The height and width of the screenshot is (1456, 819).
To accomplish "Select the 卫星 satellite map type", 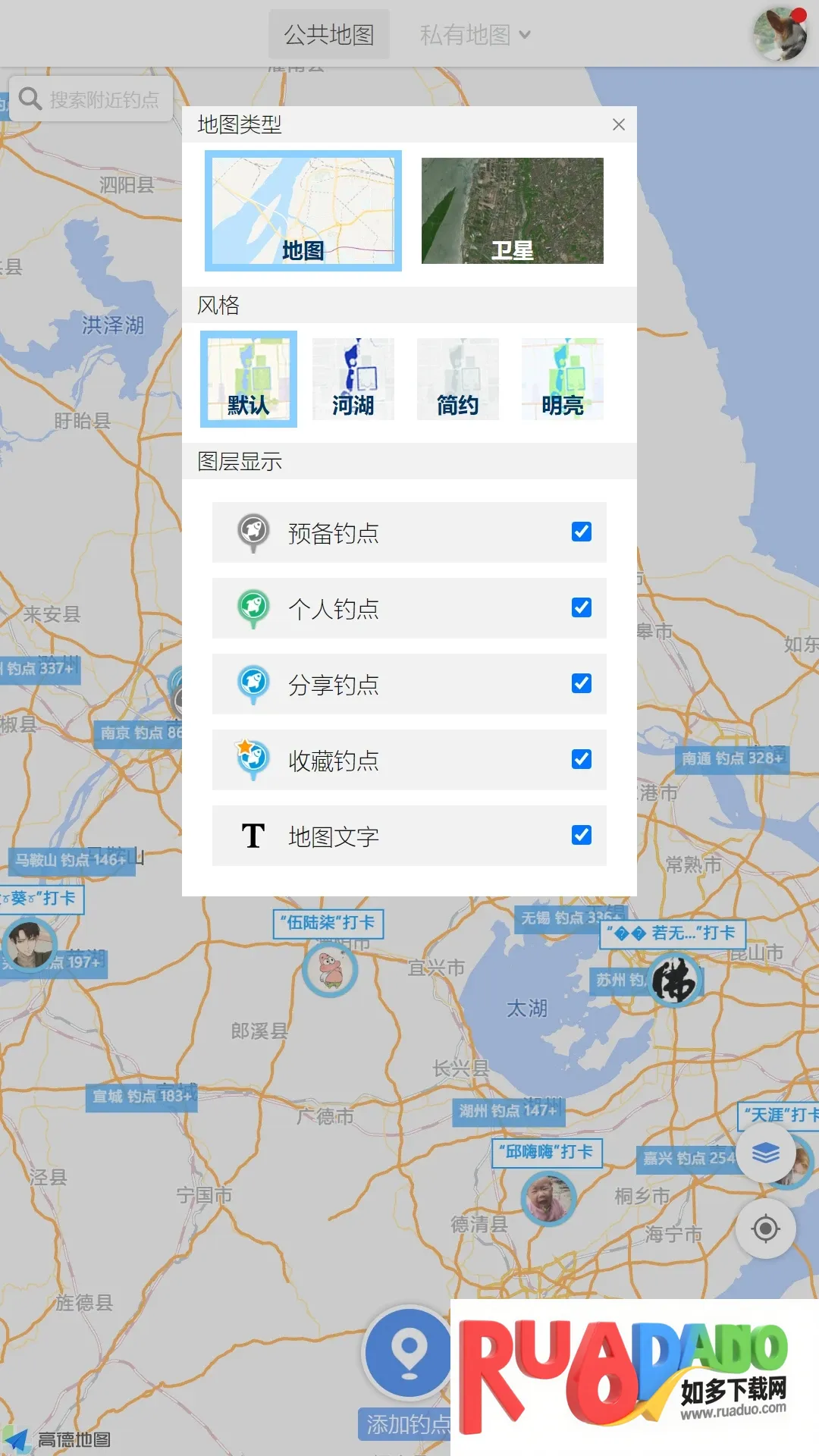I will click(513, 211).
